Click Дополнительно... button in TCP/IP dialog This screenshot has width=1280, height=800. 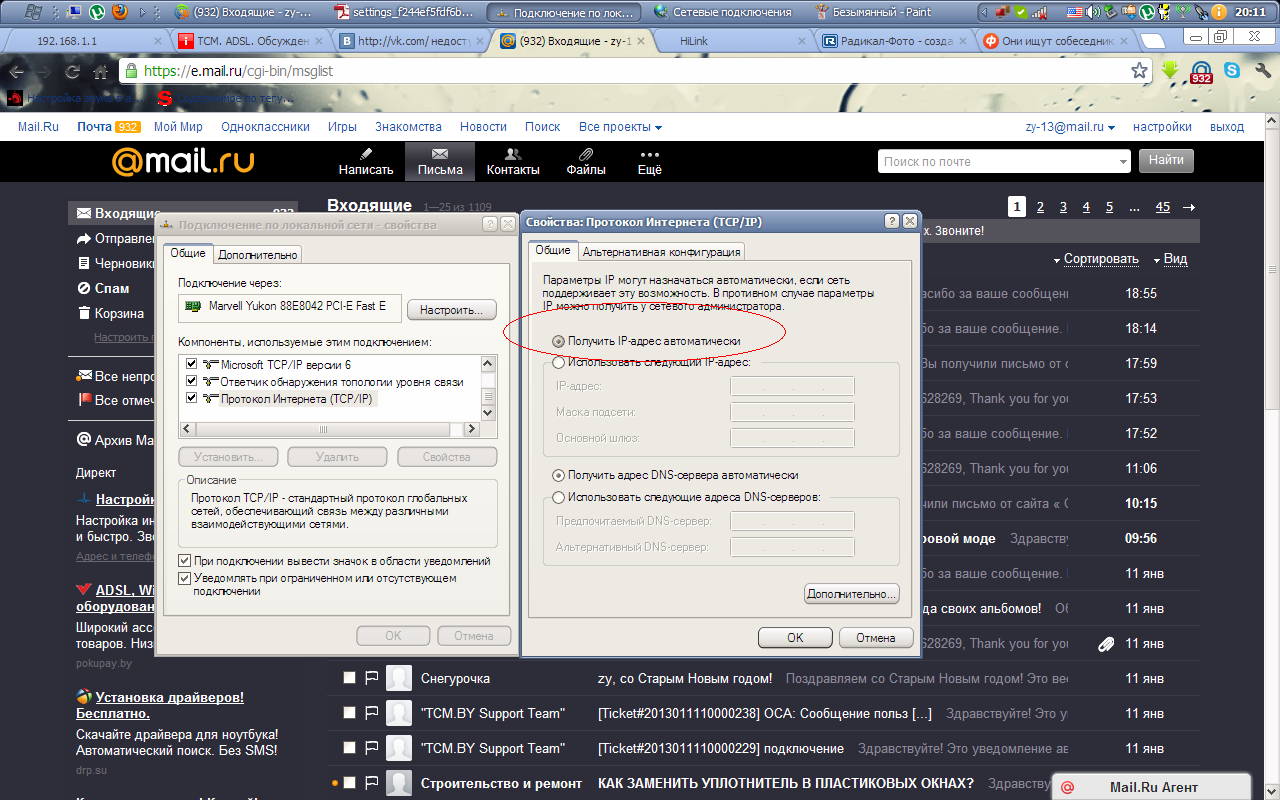[852, 593]
